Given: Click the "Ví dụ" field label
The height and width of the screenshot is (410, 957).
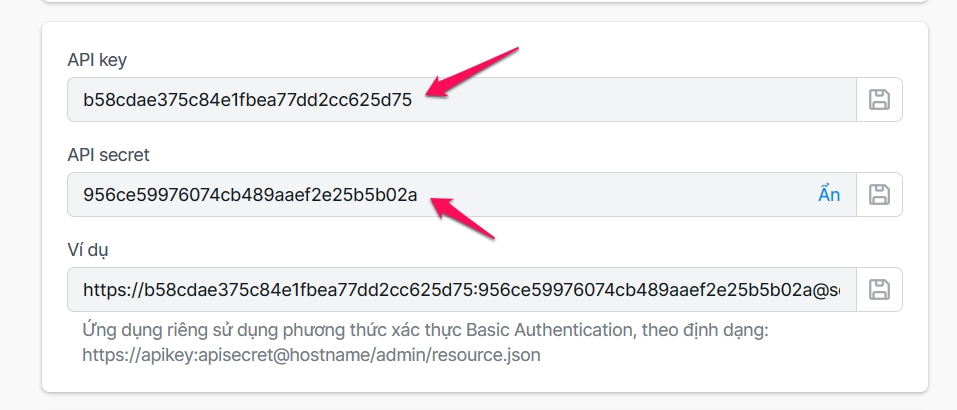Looking at the screenshot, I should tap(88, 250).
